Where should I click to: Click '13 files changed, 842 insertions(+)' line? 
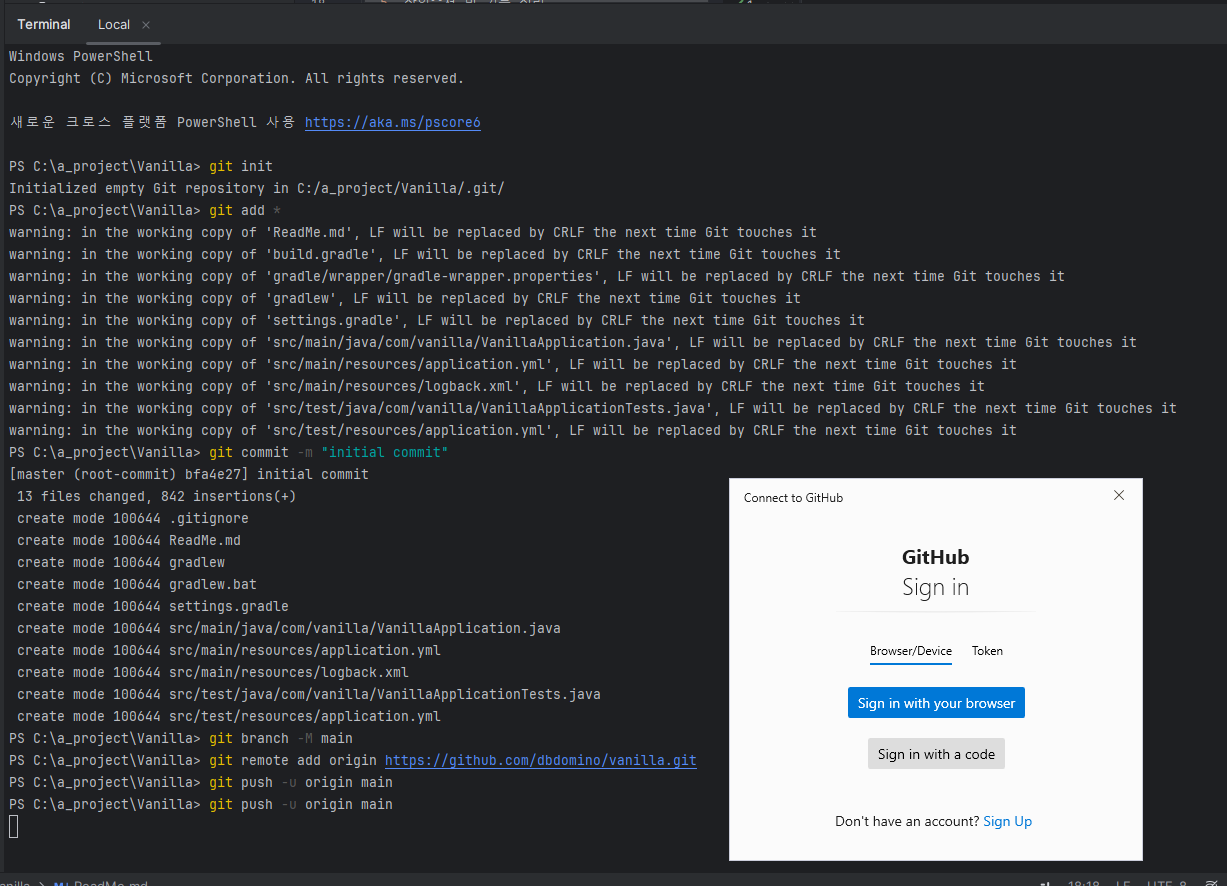coord(157,496)
